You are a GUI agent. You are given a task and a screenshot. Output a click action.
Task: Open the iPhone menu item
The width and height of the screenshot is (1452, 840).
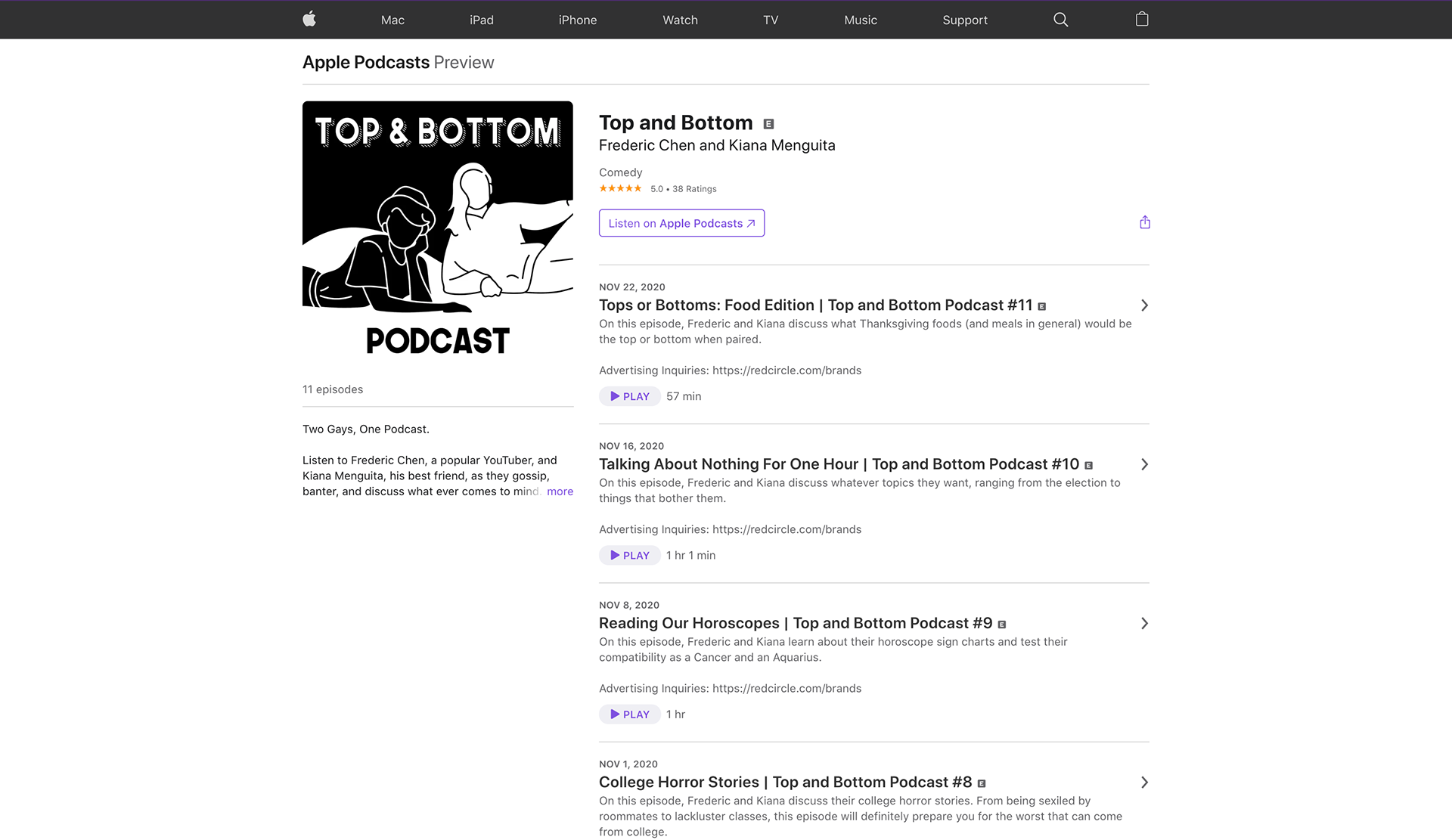pyautogui.click(x=578, y=20)
